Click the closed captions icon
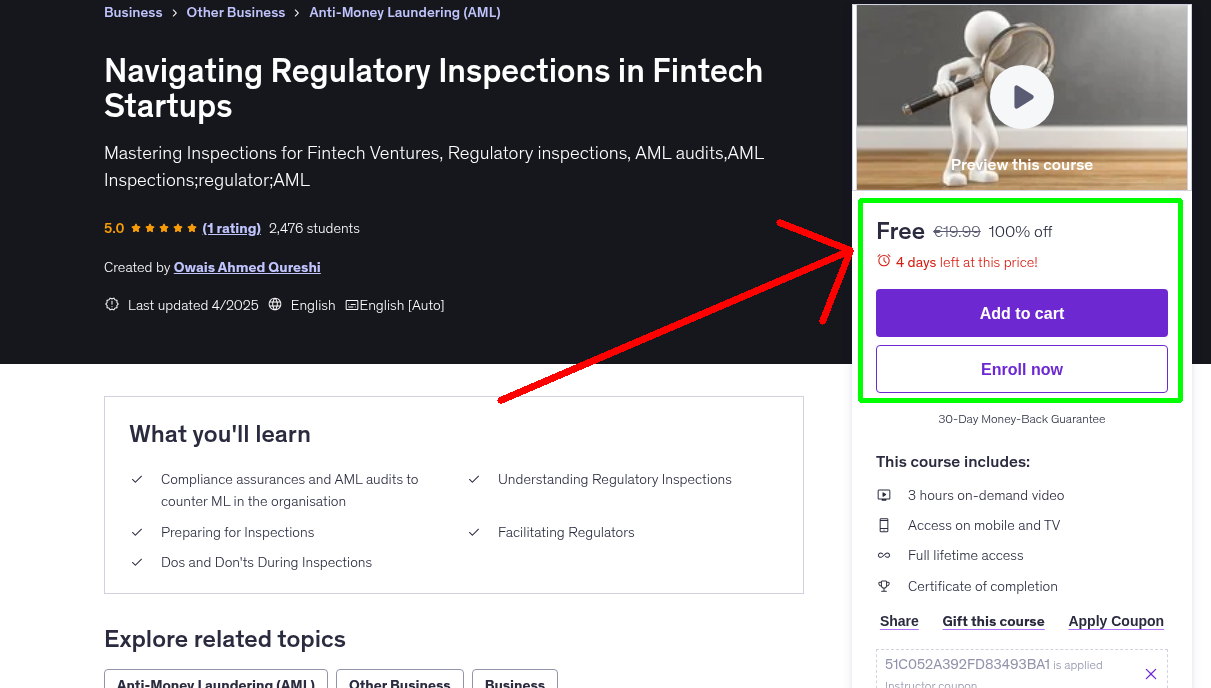 coord(351,305)
